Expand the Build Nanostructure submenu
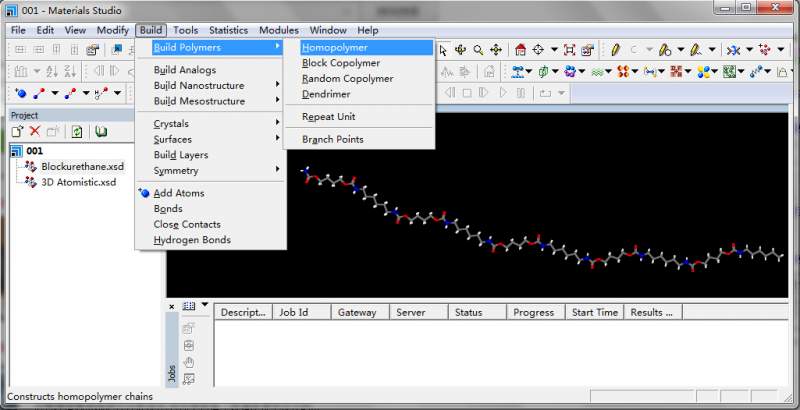The width and height of the screenshot is (800, 410). (211, 85)
